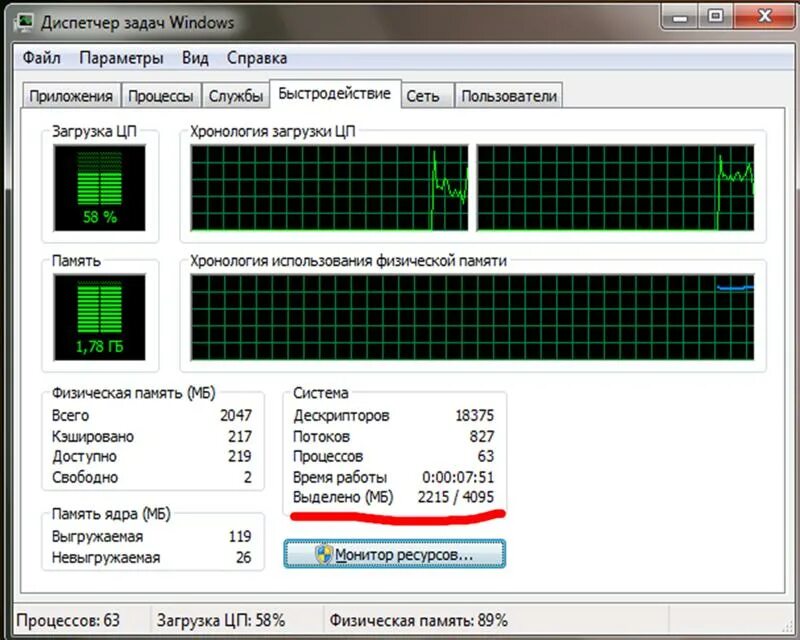The image size is (800, 640).
Task: Click the Свободно label
Action: tap(85, 477)
